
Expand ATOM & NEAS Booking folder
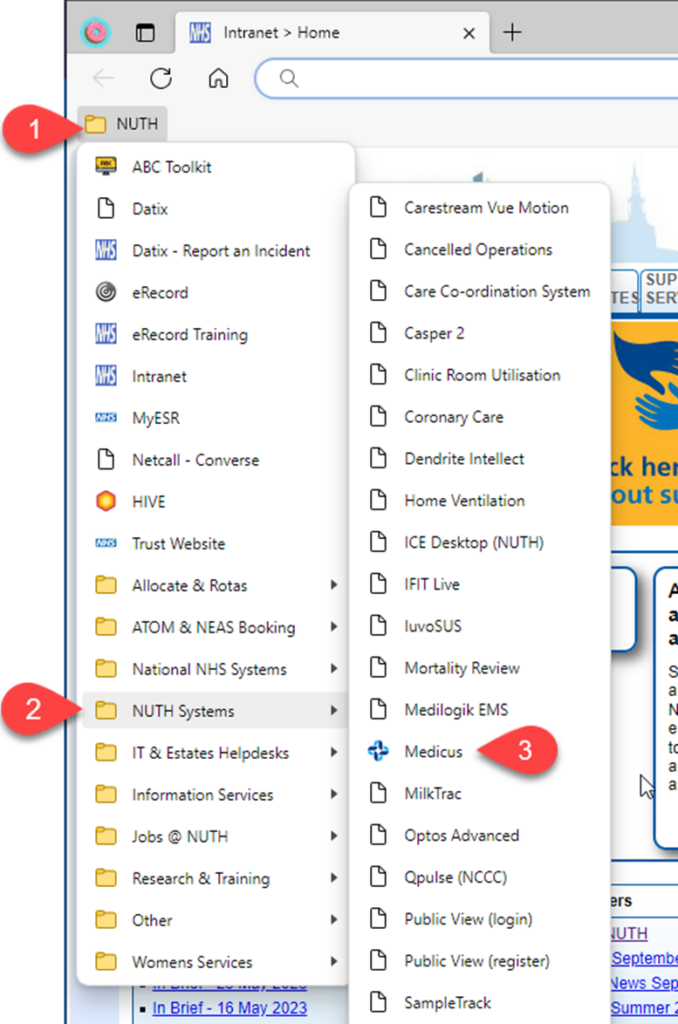[x=216, y=627]
